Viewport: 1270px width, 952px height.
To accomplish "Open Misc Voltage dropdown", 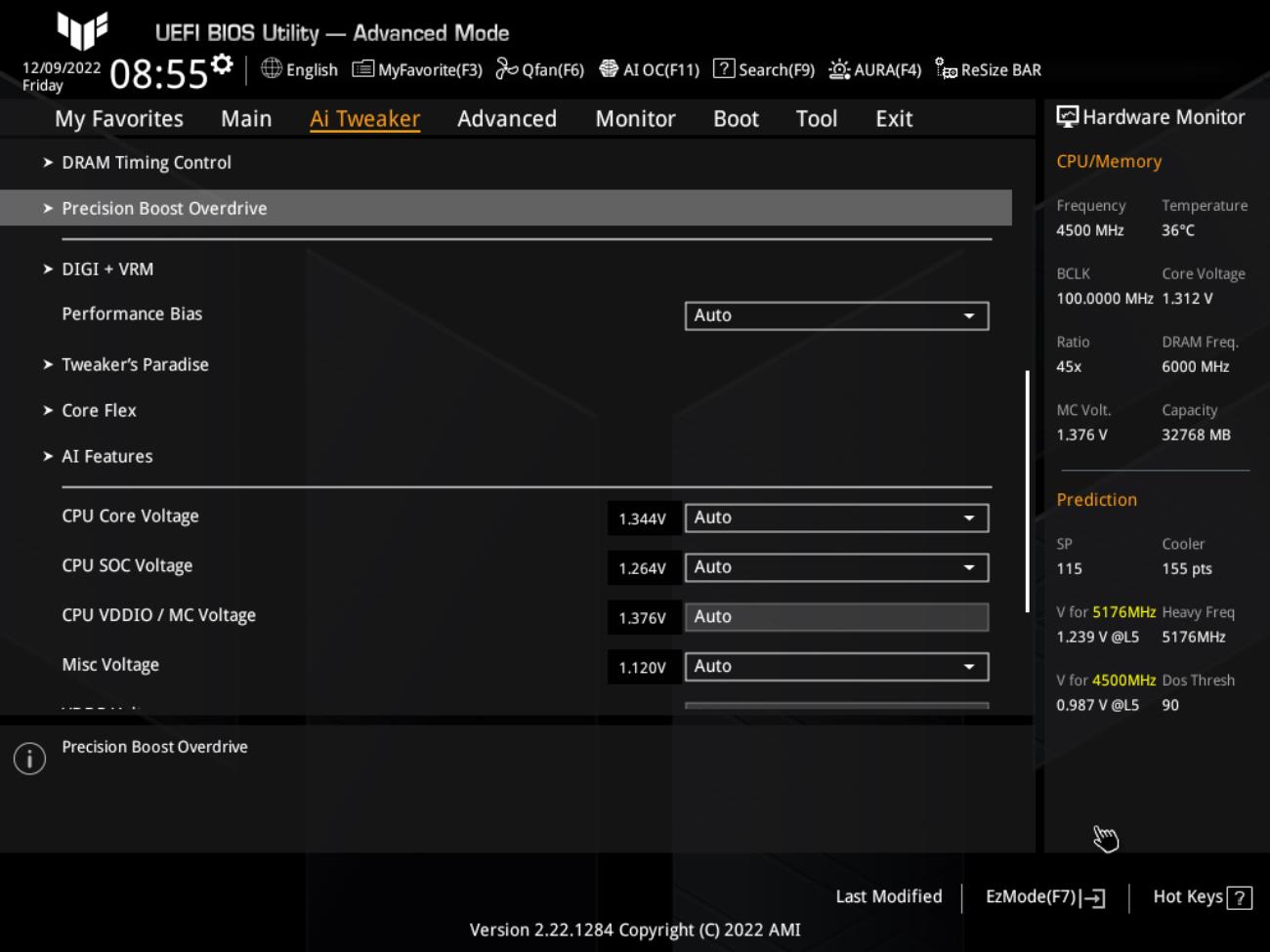I will 836,667.
